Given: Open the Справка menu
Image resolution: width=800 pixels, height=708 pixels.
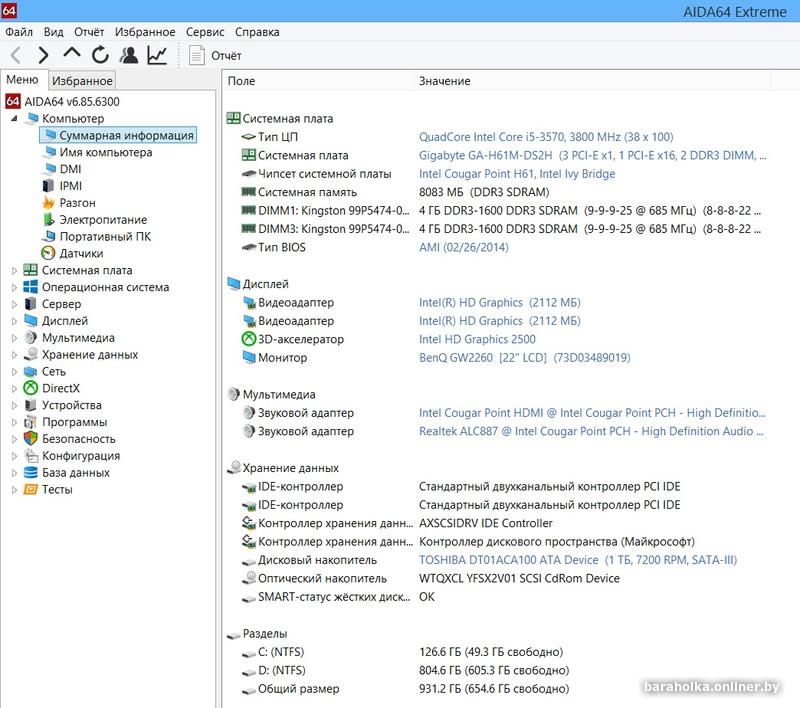Looking at the screenshot, I should coord(257,32).
